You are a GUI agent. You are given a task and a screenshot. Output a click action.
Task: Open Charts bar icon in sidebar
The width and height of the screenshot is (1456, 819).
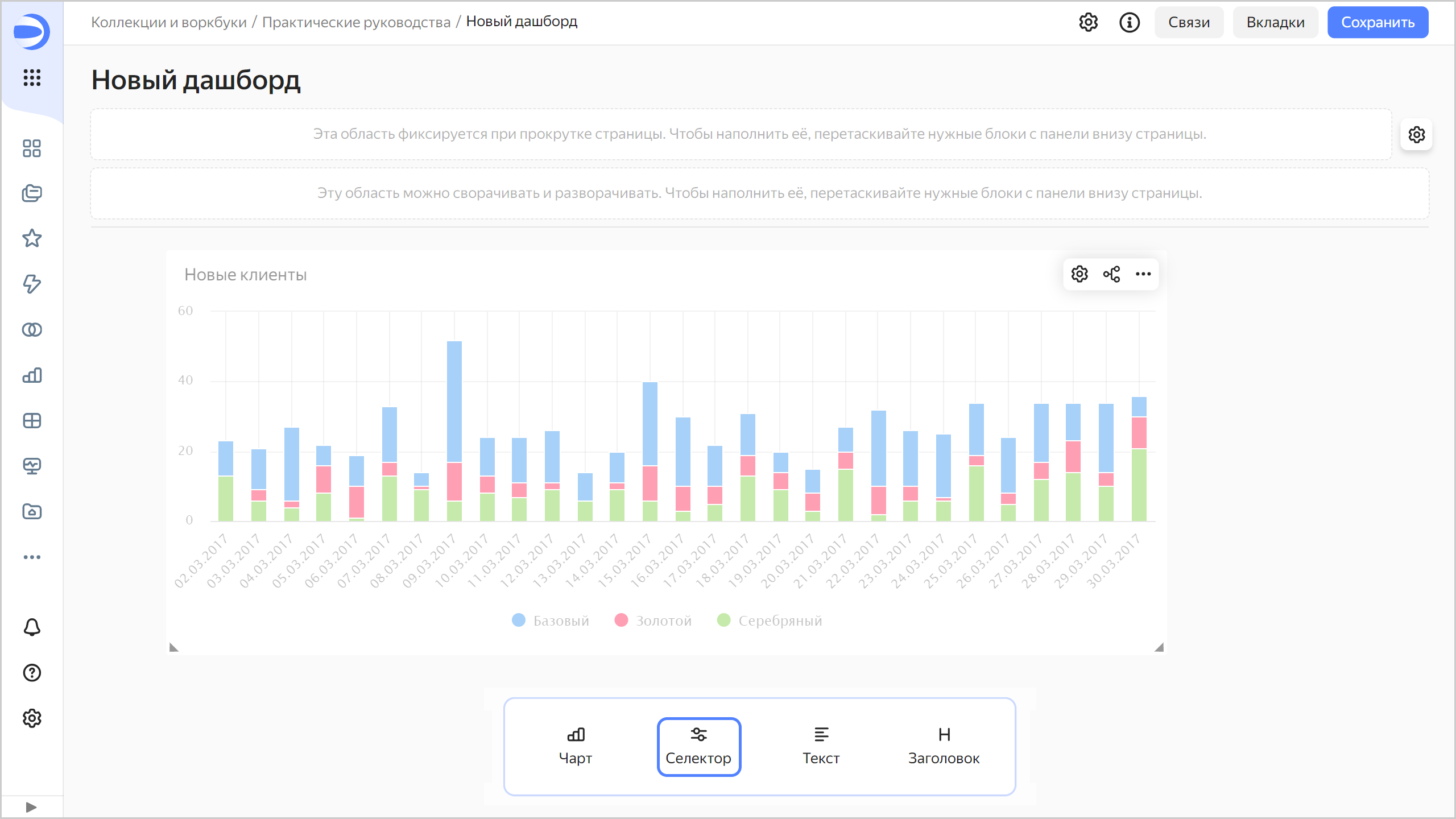(x=32, y=375)
